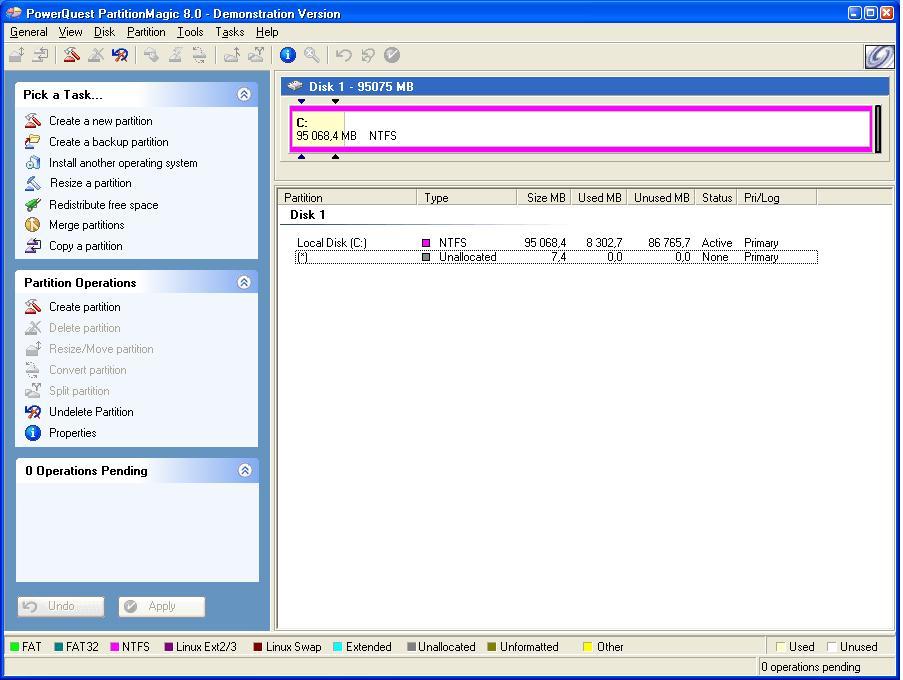Click the Redistribute free space link
Viewport: 903px width, 680px height.
coord(104,204)
